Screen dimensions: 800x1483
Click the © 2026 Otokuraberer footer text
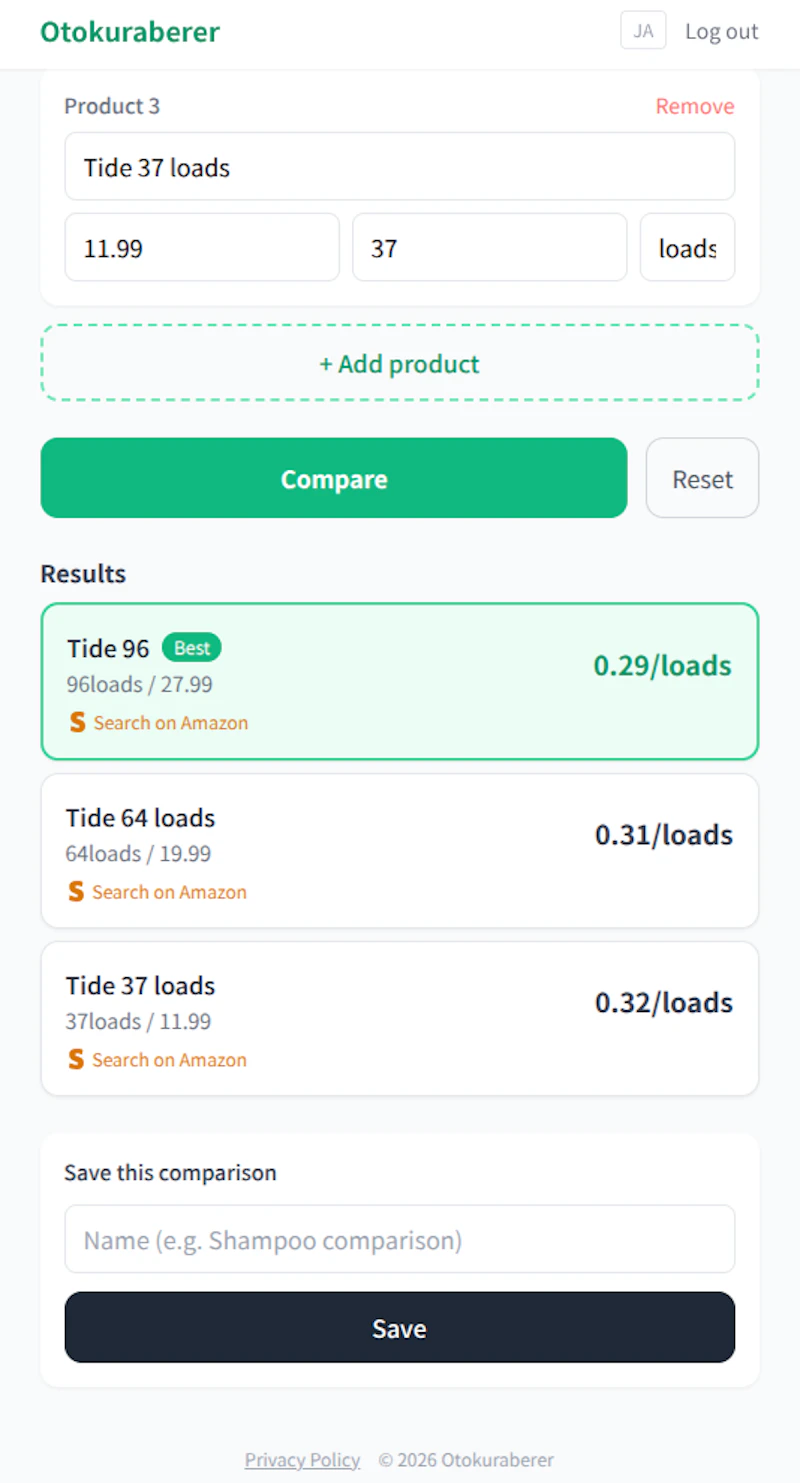click(x=466, y=1460)
